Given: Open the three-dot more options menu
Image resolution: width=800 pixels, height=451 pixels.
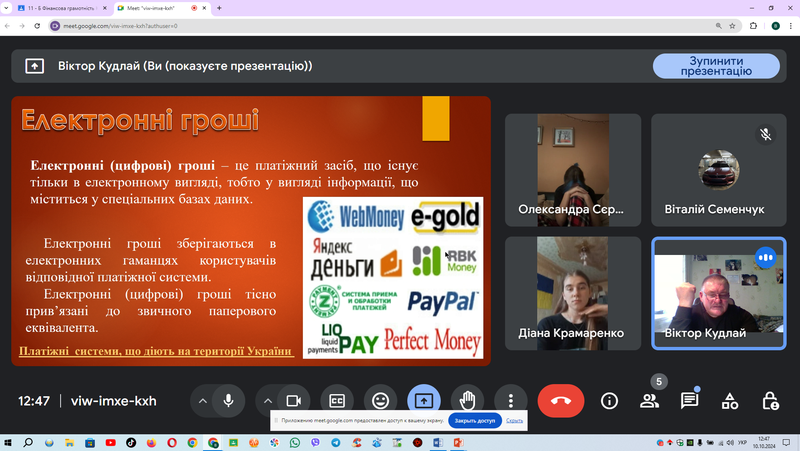Looking at the screenshot, I should (x=510, y=401).
